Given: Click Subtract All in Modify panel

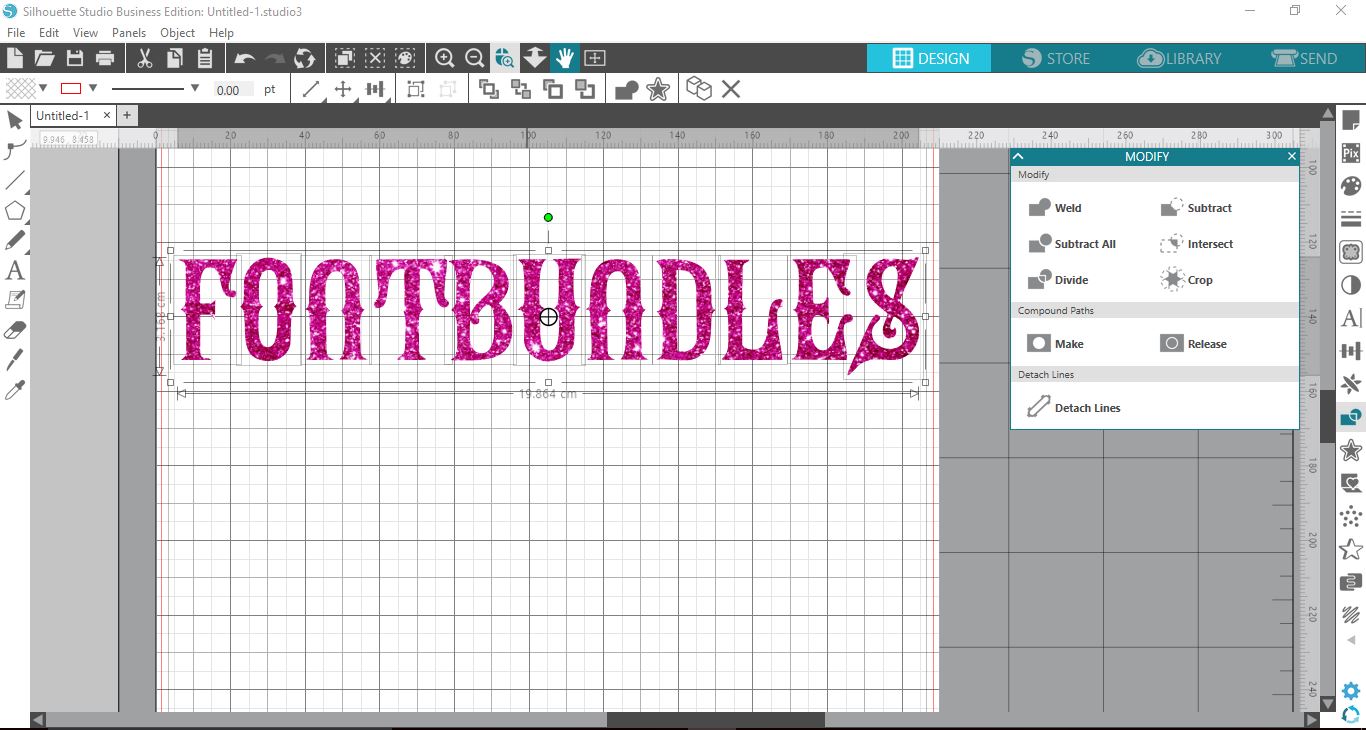Looking at the screenshot, I should 1071,244.
